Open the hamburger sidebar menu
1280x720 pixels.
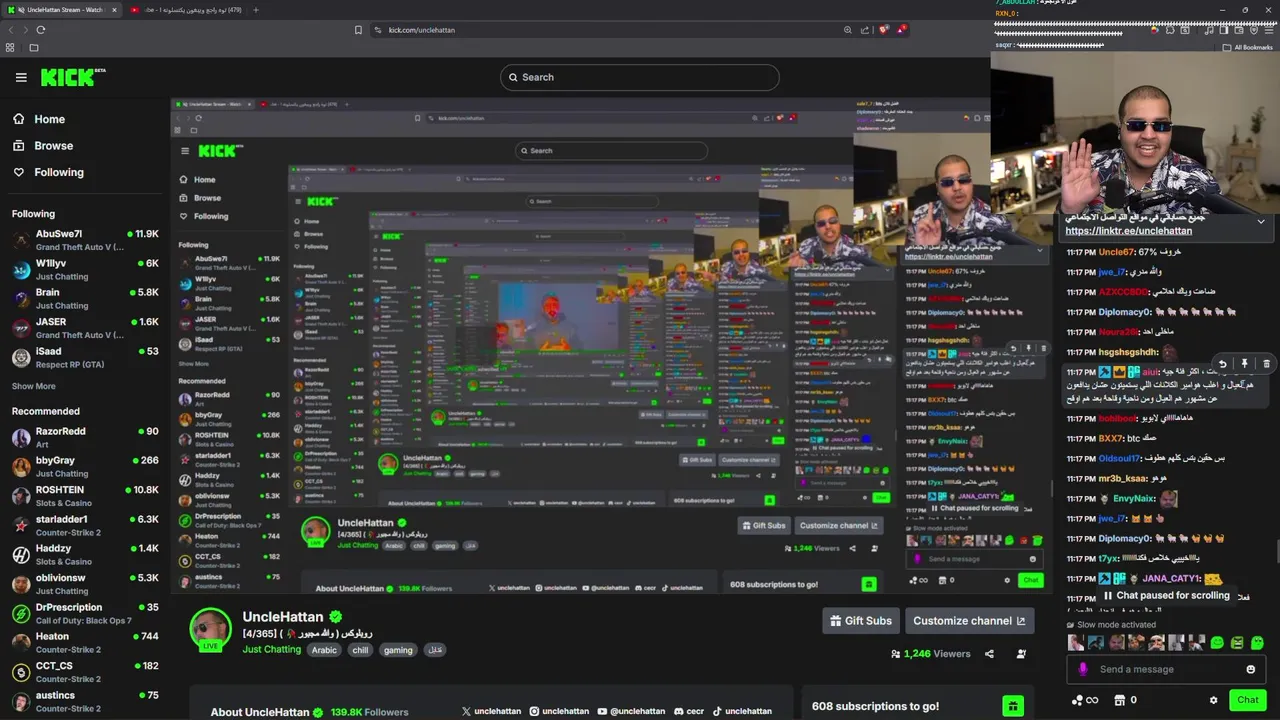(21, 77)
